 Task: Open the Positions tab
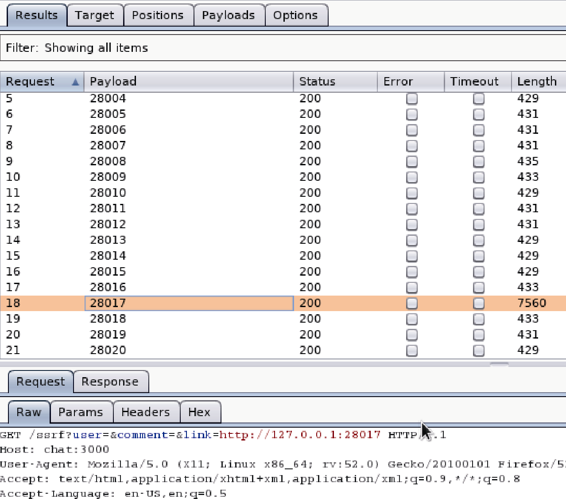pos(158,15)
